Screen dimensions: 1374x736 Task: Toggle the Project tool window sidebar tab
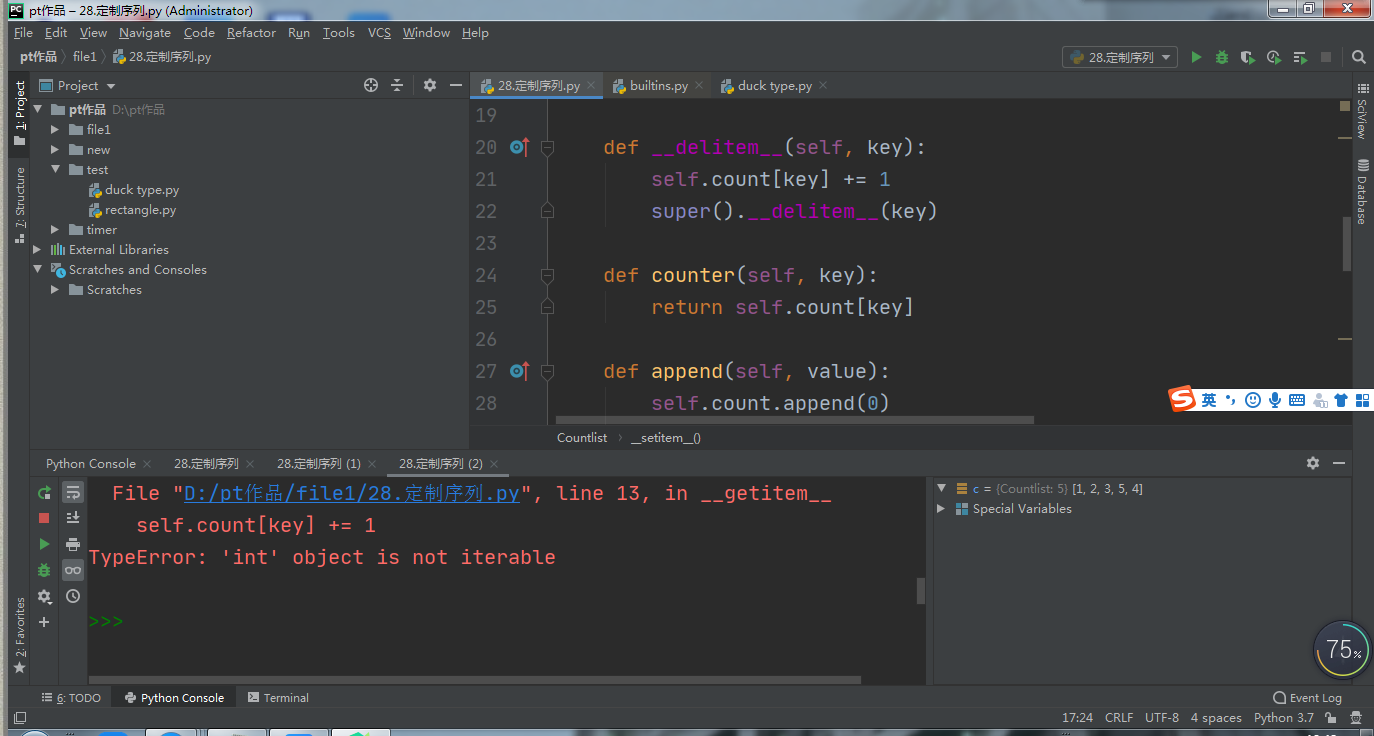point(20,113)
